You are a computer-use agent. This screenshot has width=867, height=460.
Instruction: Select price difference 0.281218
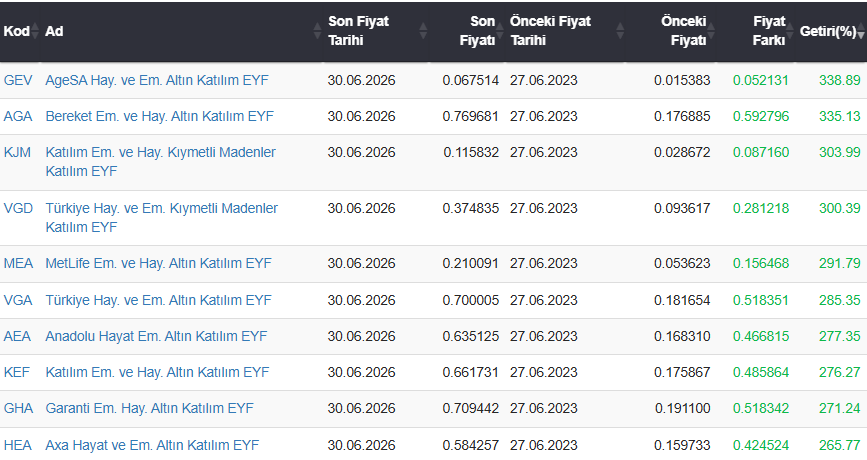click(761, 208)
